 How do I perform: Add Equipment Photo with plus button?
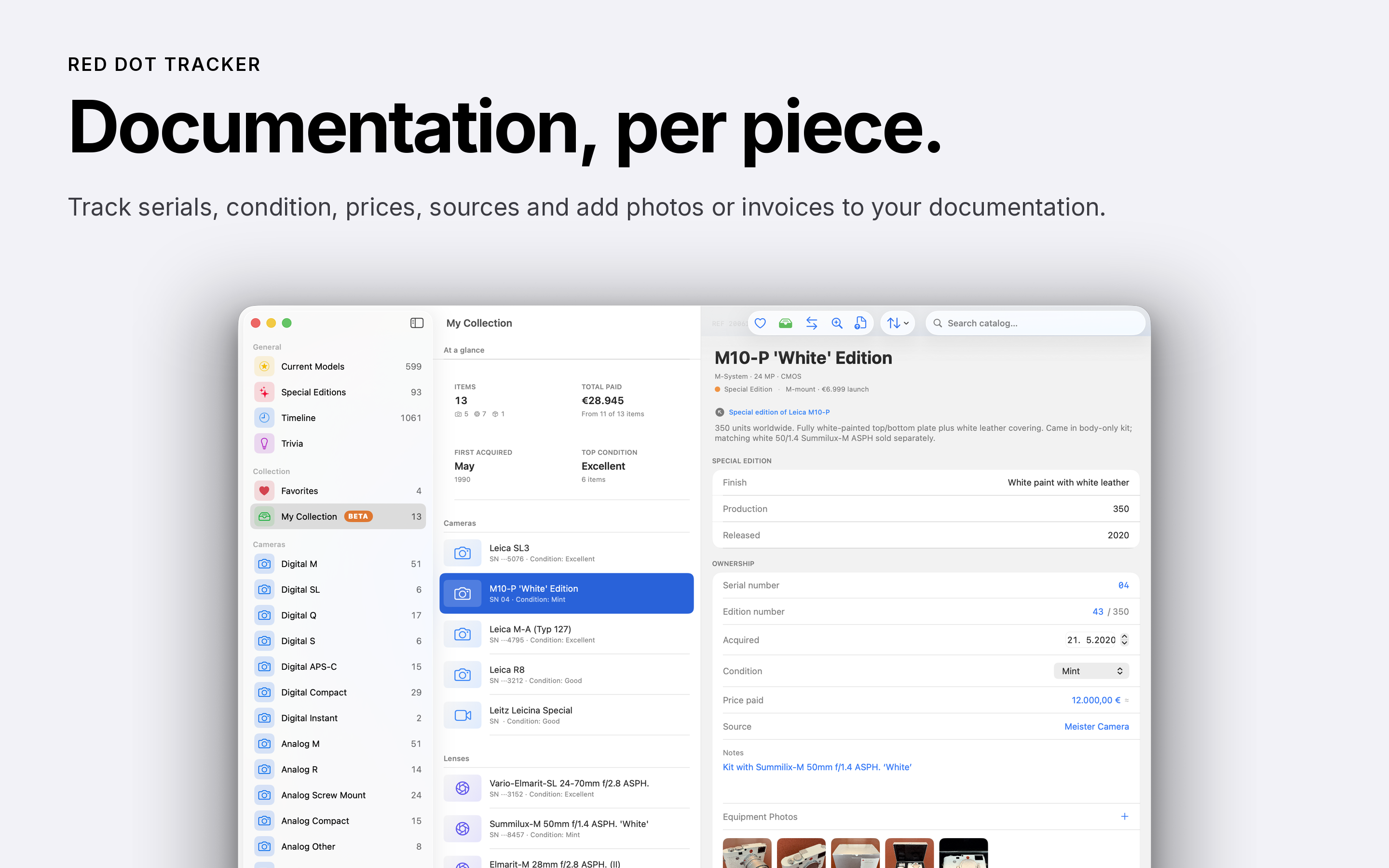click(x=1124, y=816)
